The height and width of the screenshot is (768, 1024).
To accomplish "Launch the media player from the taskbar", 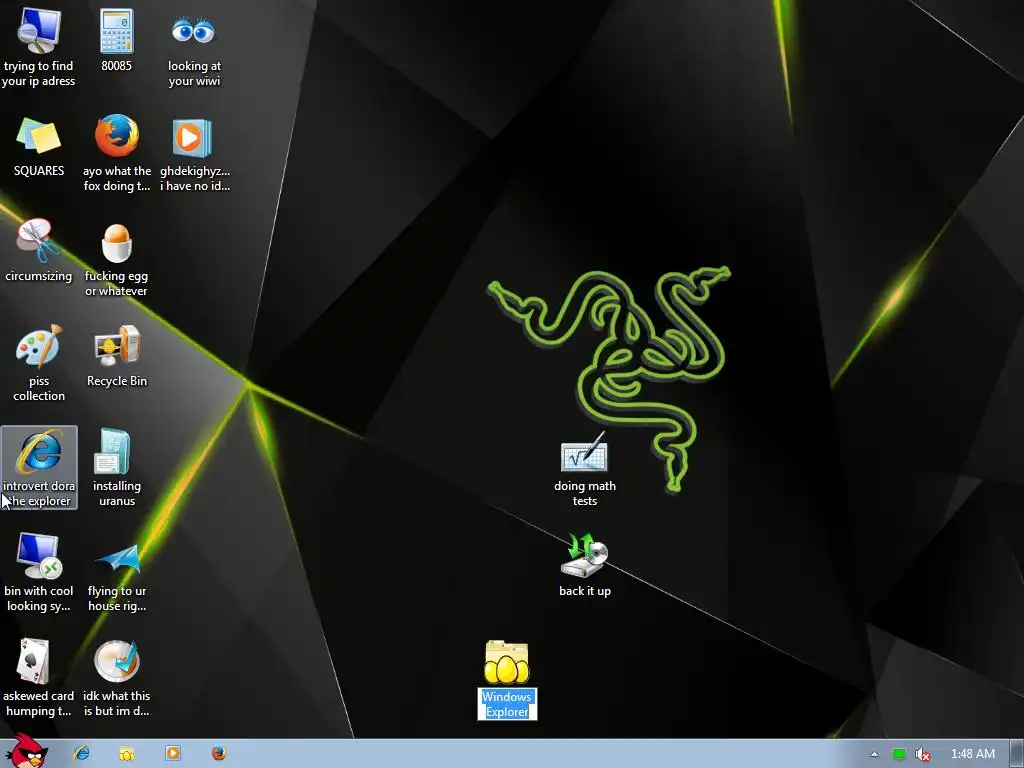I will coord(173,754).
